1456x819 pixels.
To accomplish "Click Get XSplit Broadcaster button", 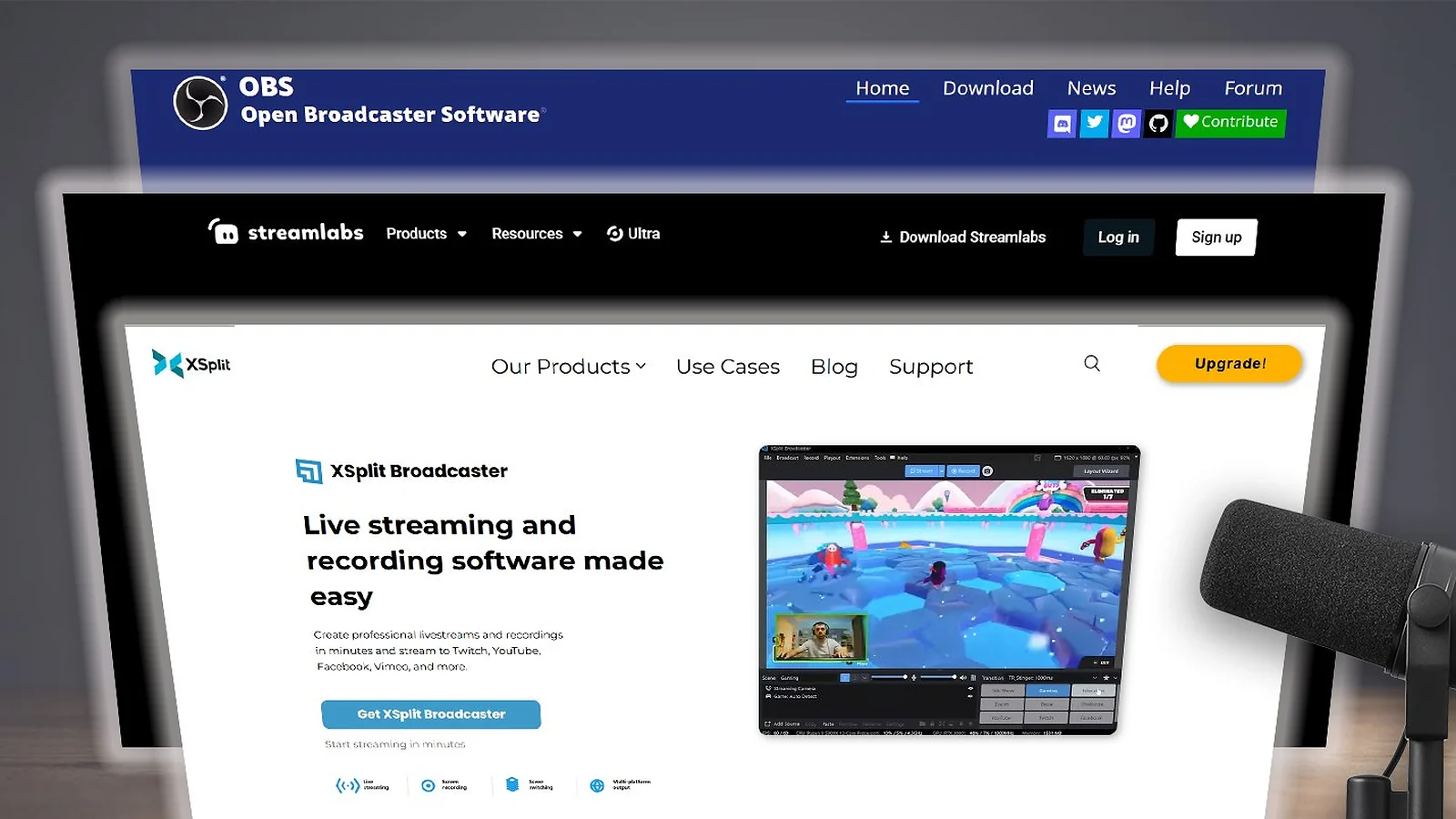I will [x=430, y=714].
